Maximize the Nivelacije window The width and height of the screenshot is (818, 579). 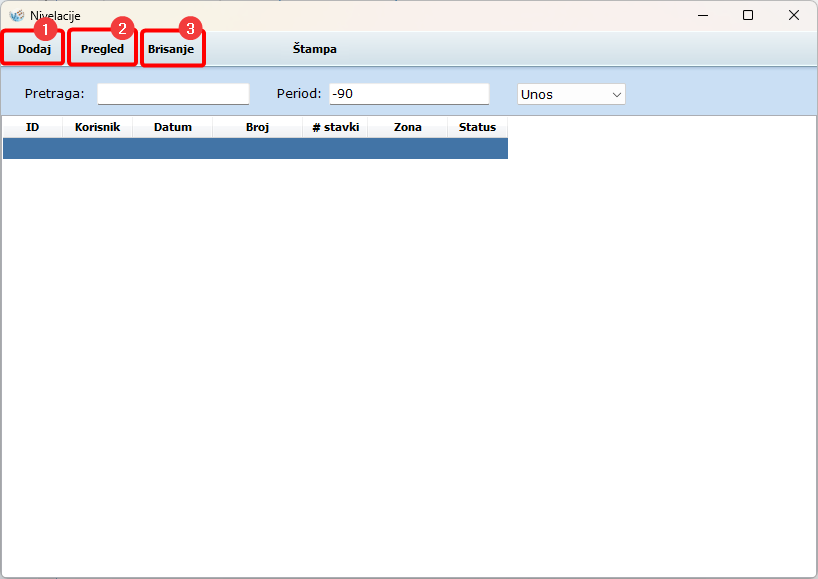[748, 15]
